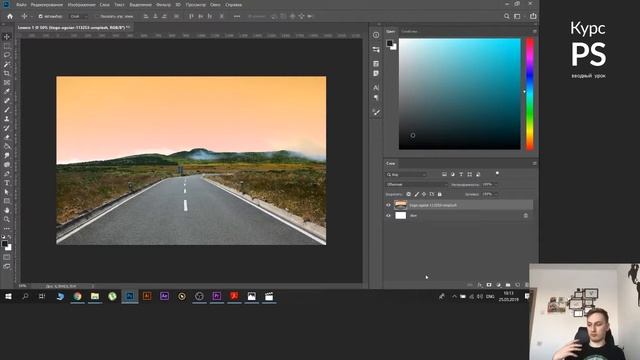Select the Rectangle shape tool
This screenshot has width=640, height=360.
click(x=7, y=201)
